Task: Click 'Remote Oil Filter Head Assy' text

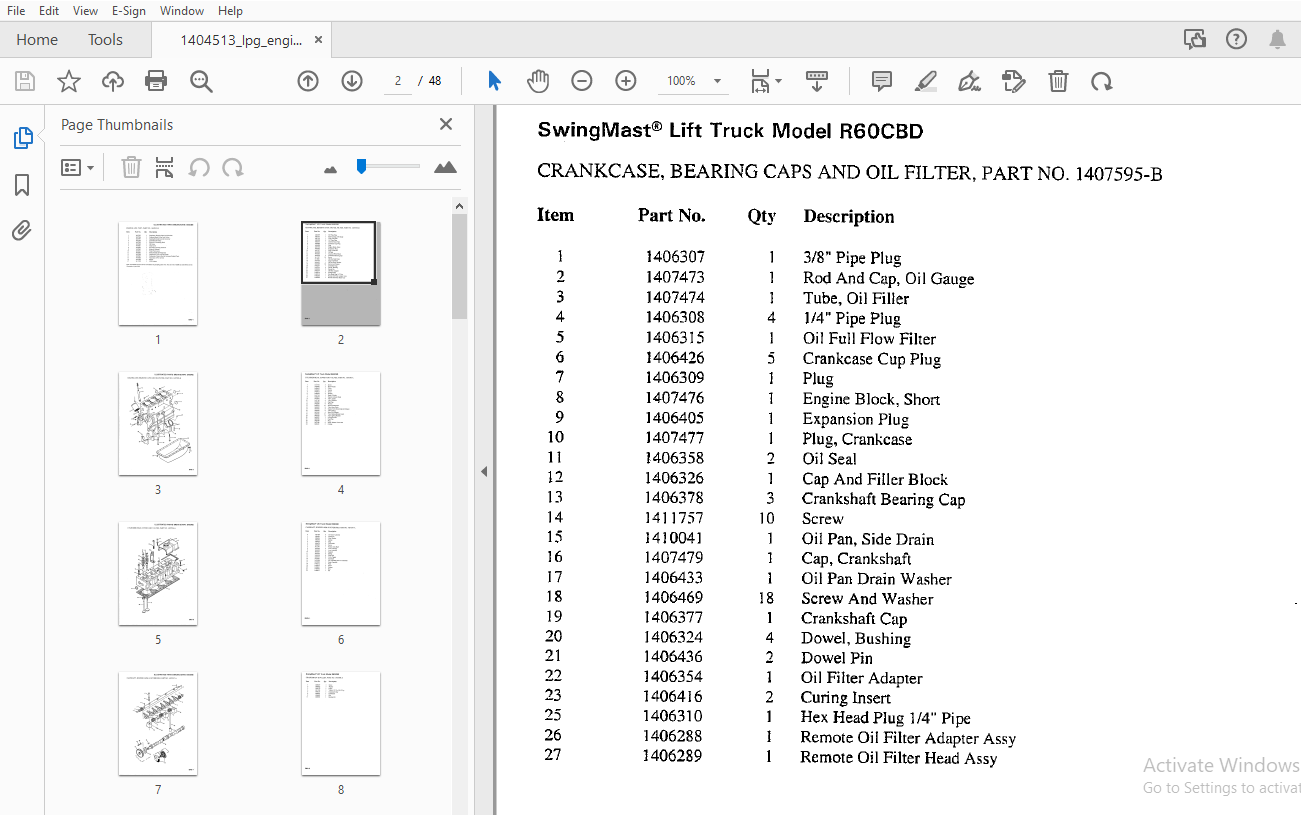Action: (898, 758)
